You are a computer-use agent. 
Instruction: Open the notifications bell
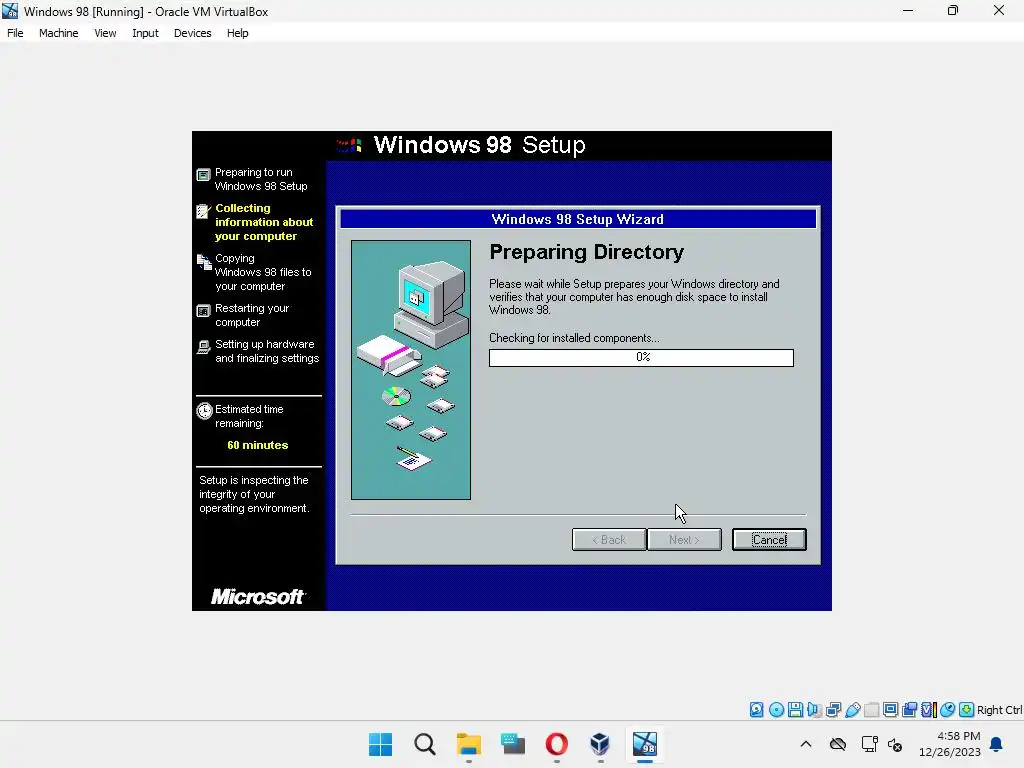[x=996, y=744]
